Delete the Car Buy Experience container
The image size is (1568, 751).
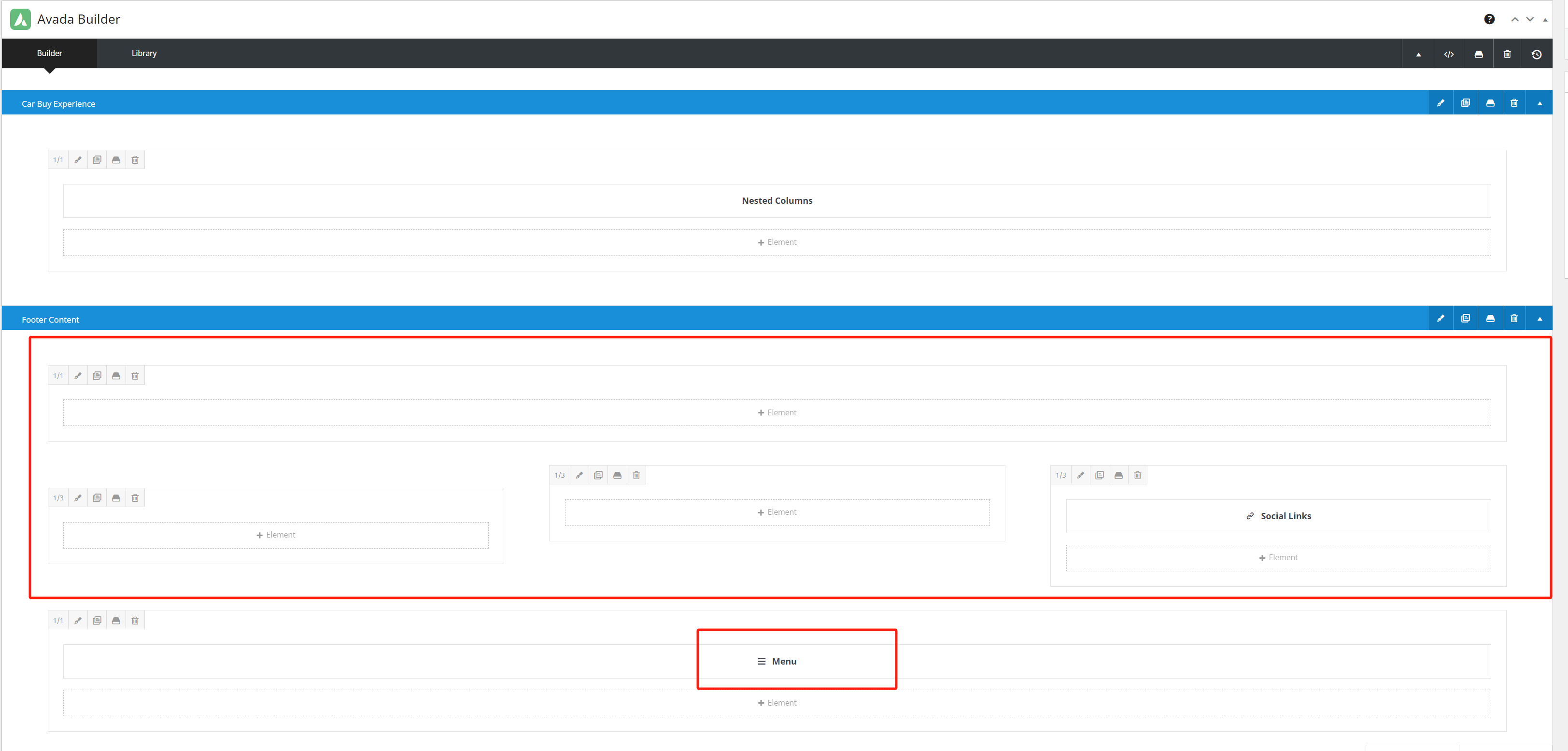coord(1514,102)
